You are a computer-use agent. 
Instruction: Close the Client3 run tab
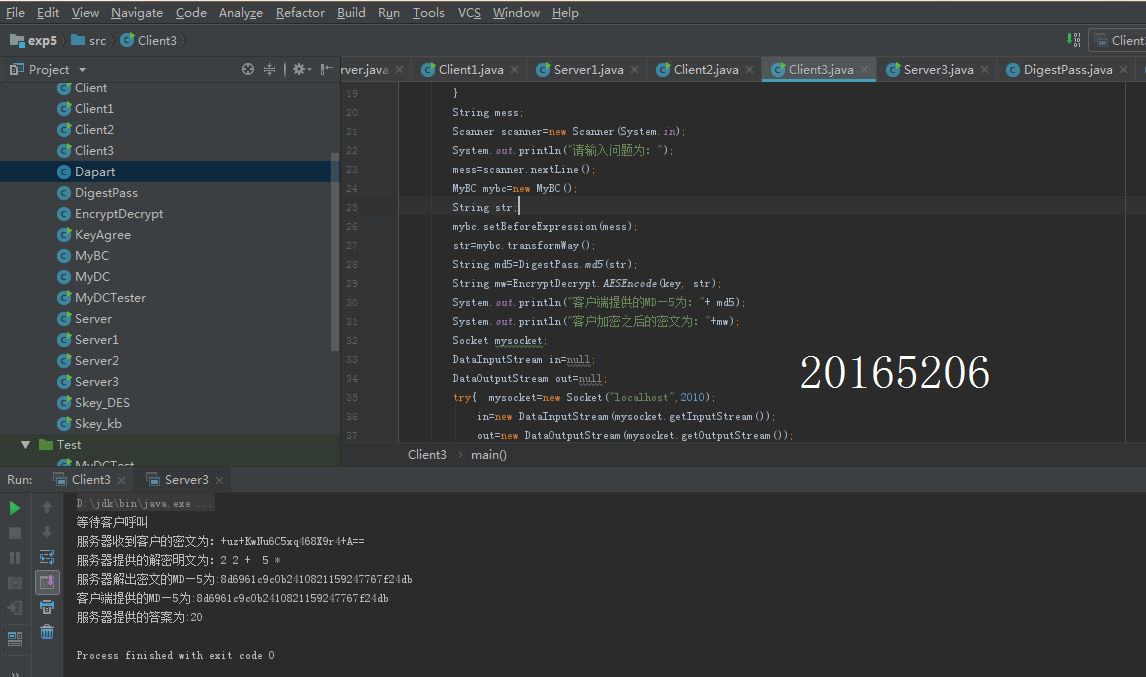coord(121,480)
